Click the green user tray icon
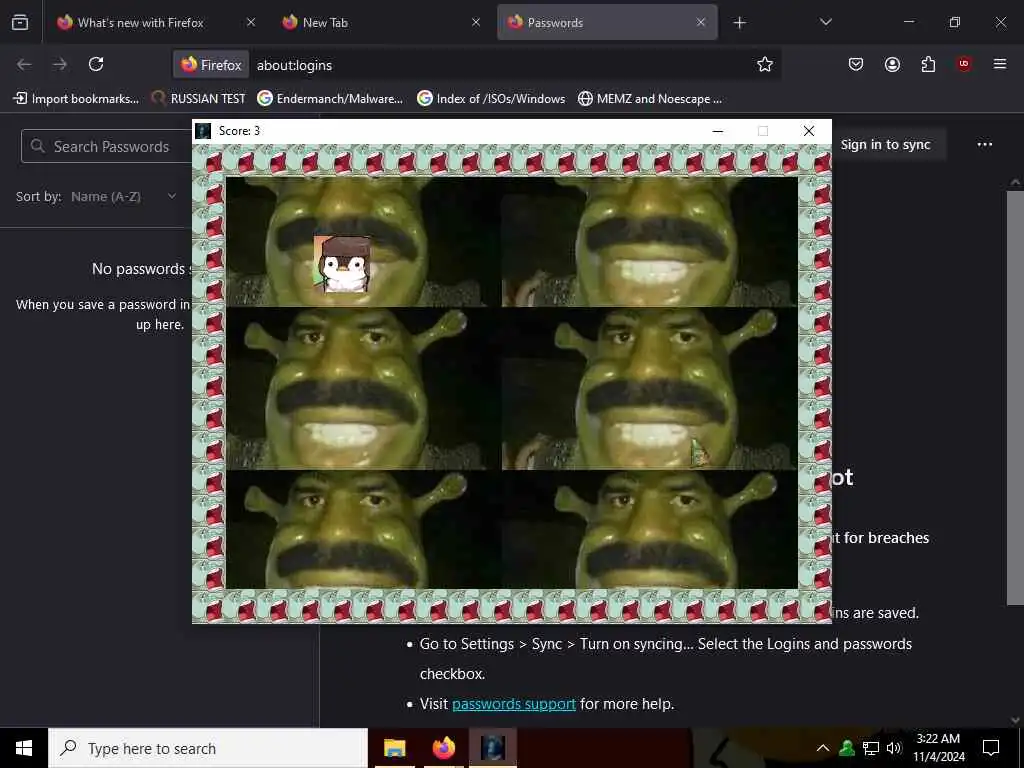The height and width of the screenshot is (768, 1024). [847, 748]
